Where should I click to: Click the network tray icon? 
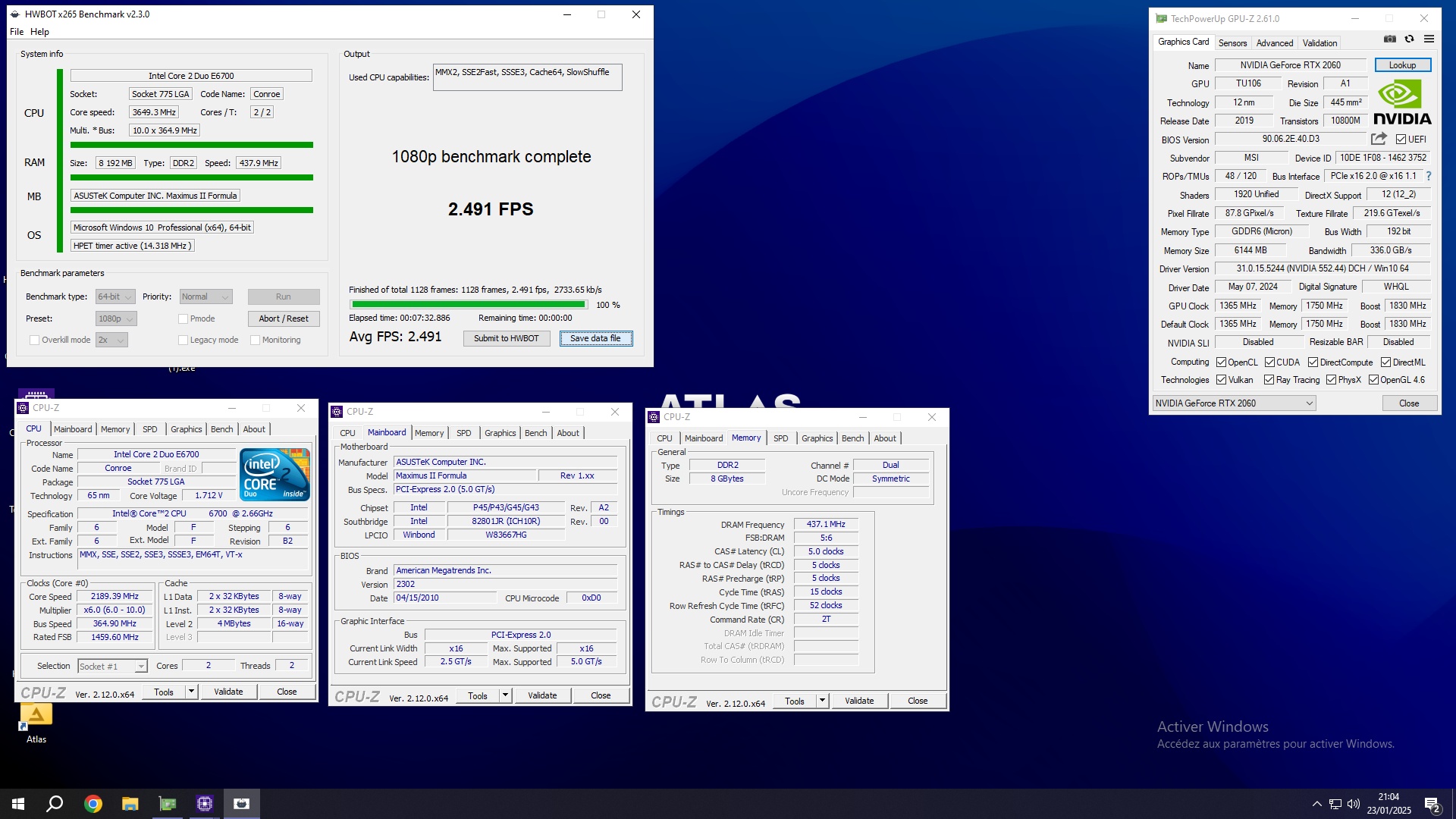1335,804
